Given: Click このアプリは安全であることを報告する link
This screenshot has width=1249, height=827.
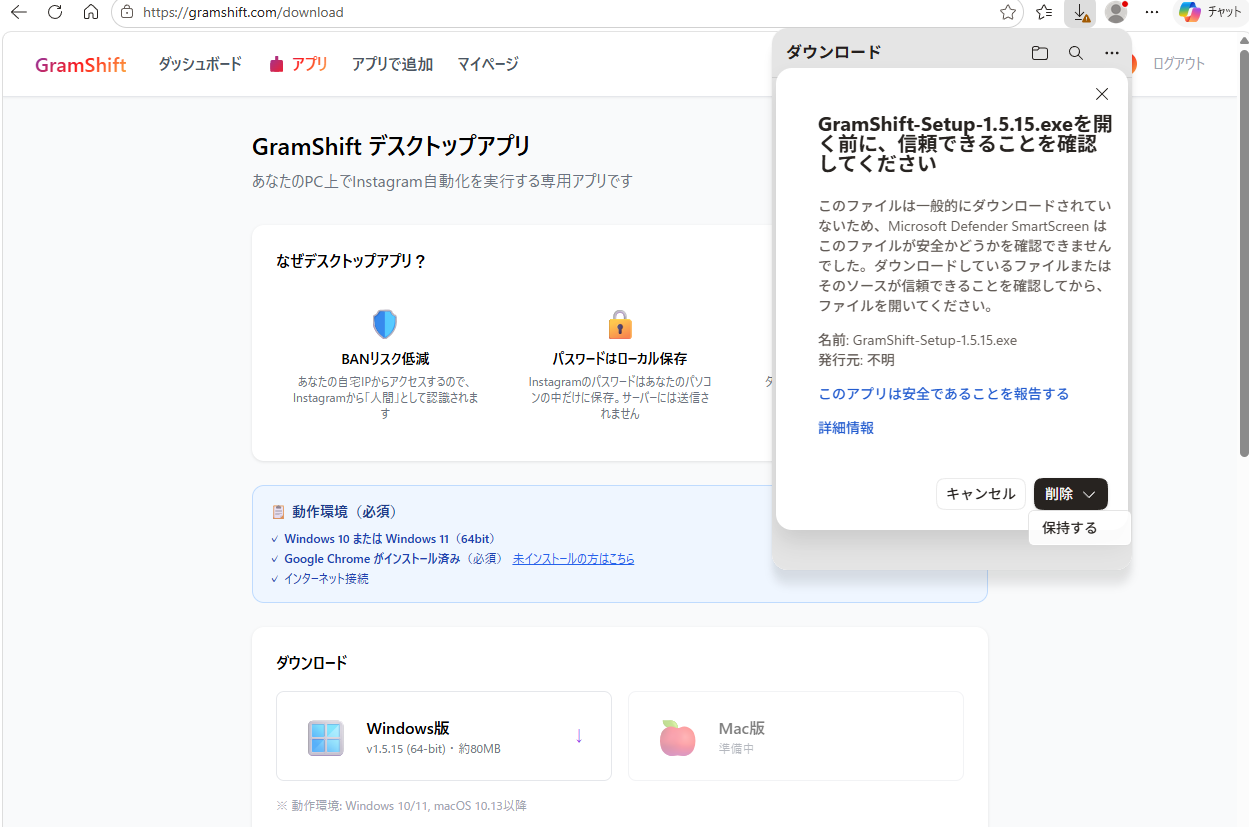Looking at the screenshot, I should coord(944,394).
